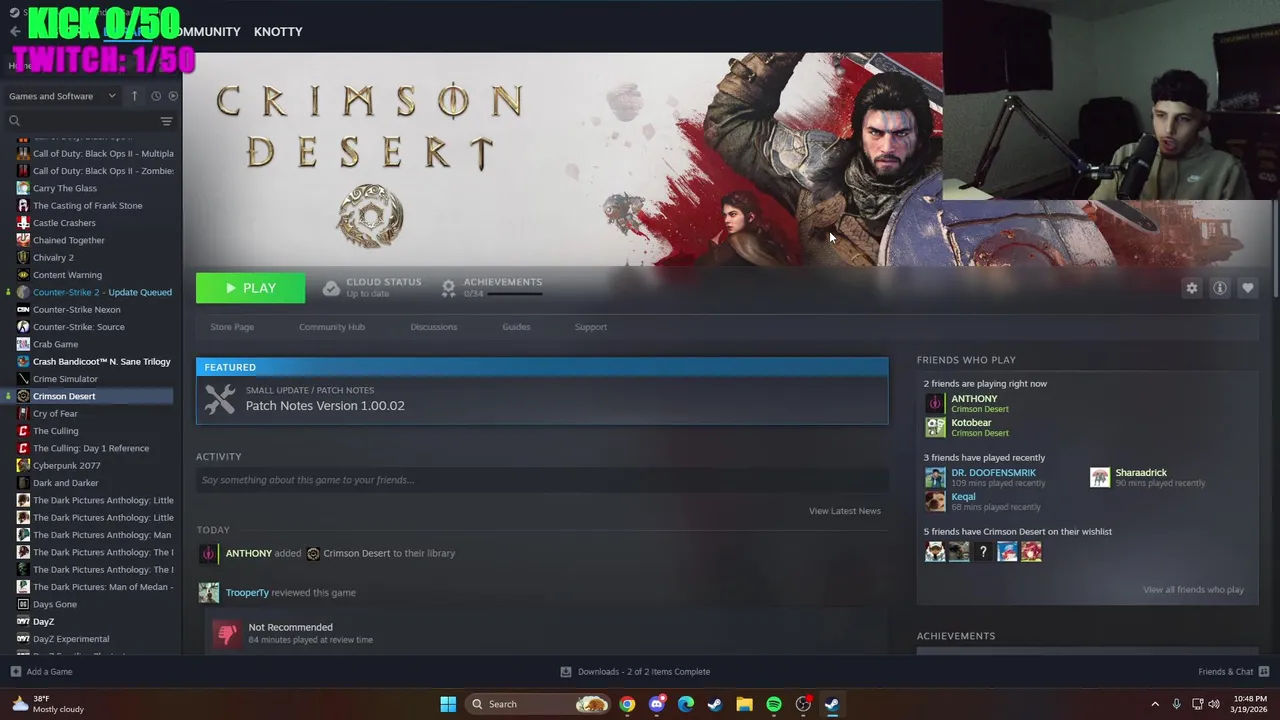Click the wrench-and-screwdriver patch notes icon
This screenshot has height=720, width=1280.
[220, 399]
